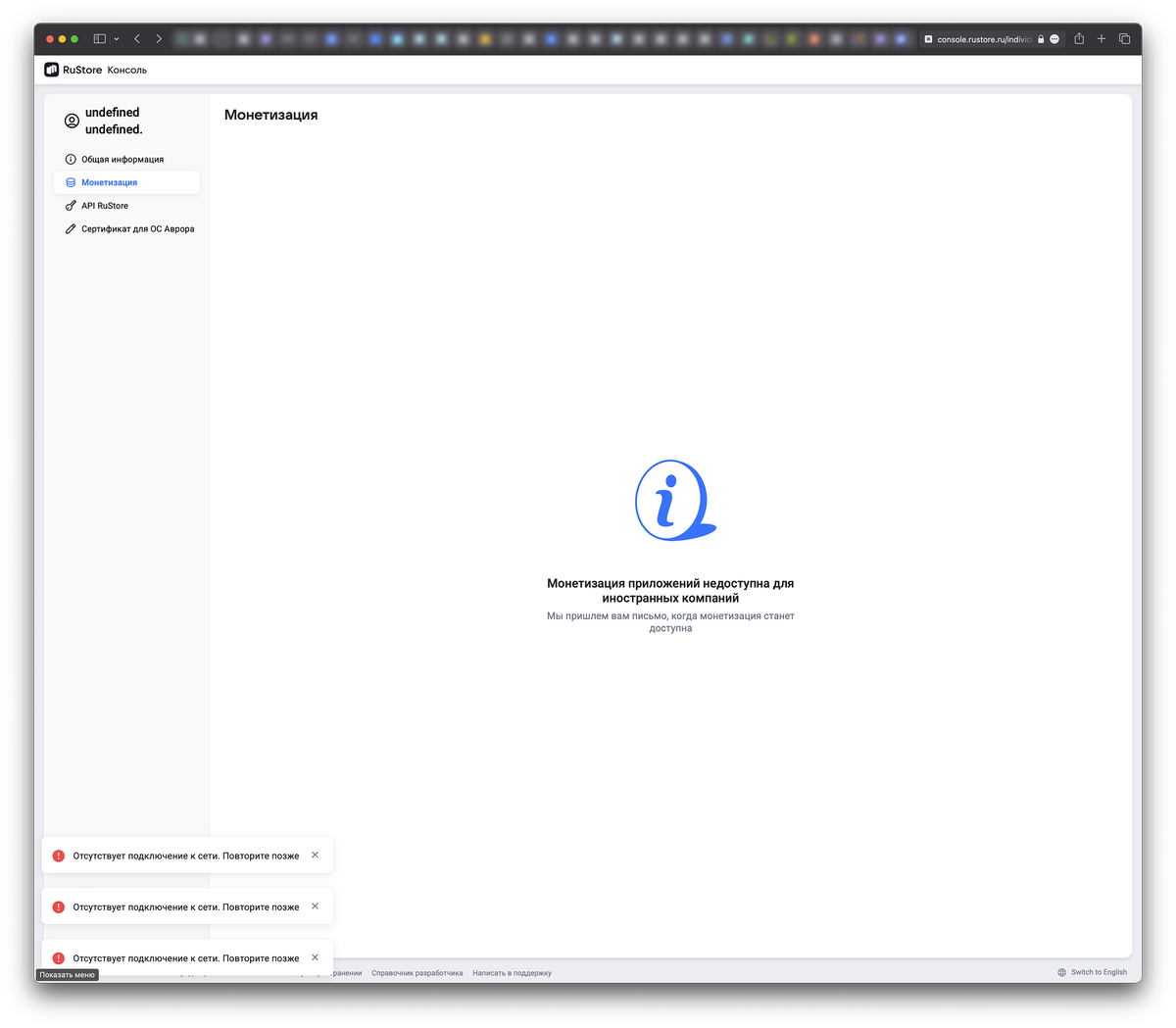The height and width of the screenshot is (1028, 1176).
Task: Click the key icon beside 'API RuStore'
Action: coord(71,206)
